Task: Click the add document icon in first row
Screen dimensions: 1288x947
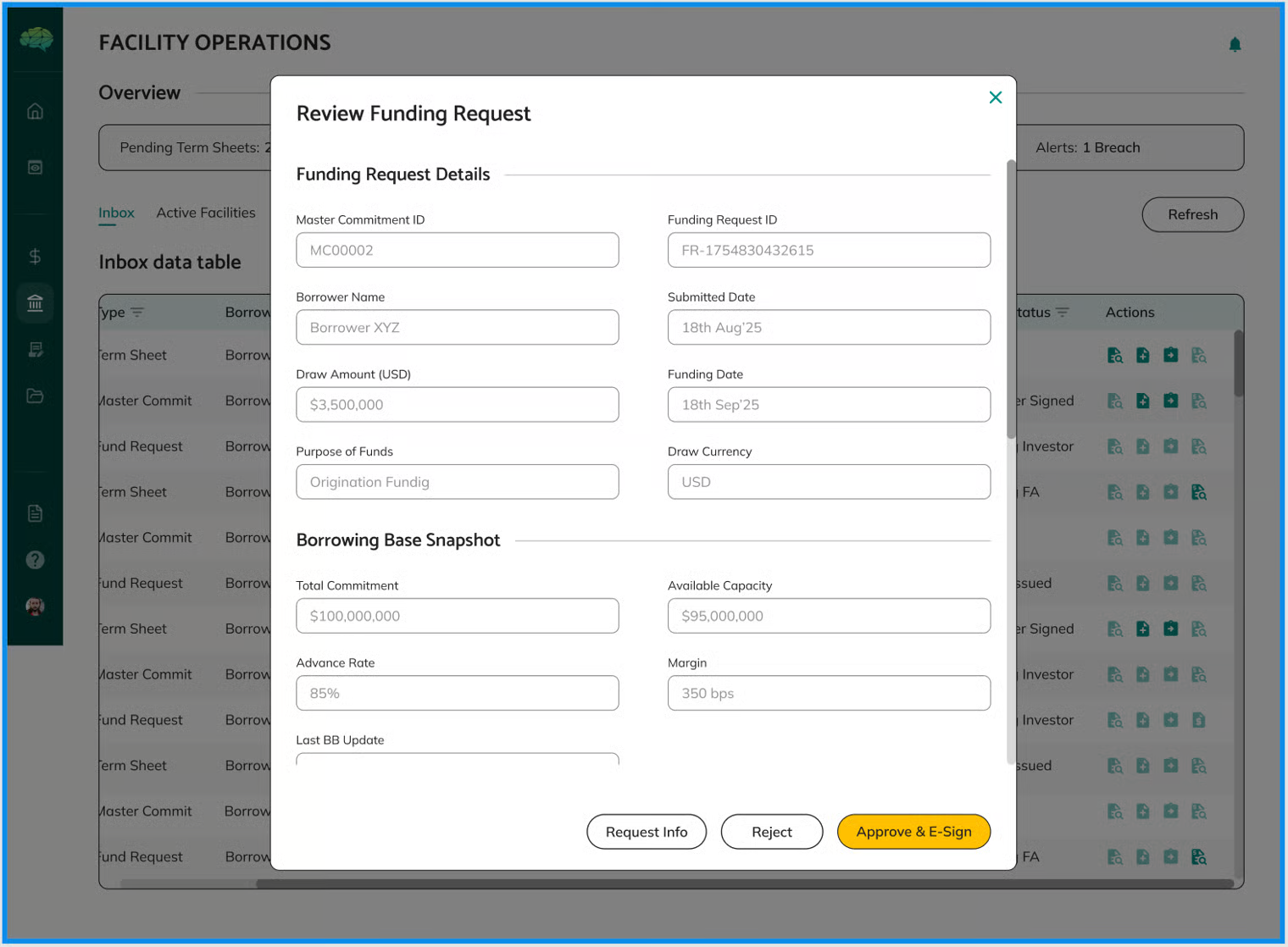Action: pyautogui.click(x=1142, y=356)
